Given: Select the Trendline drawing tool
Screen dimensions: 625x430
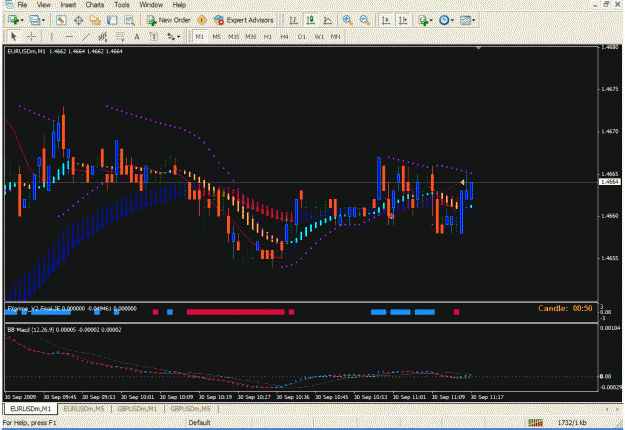Looking at the screenshot, I should [x=86, y=37].
